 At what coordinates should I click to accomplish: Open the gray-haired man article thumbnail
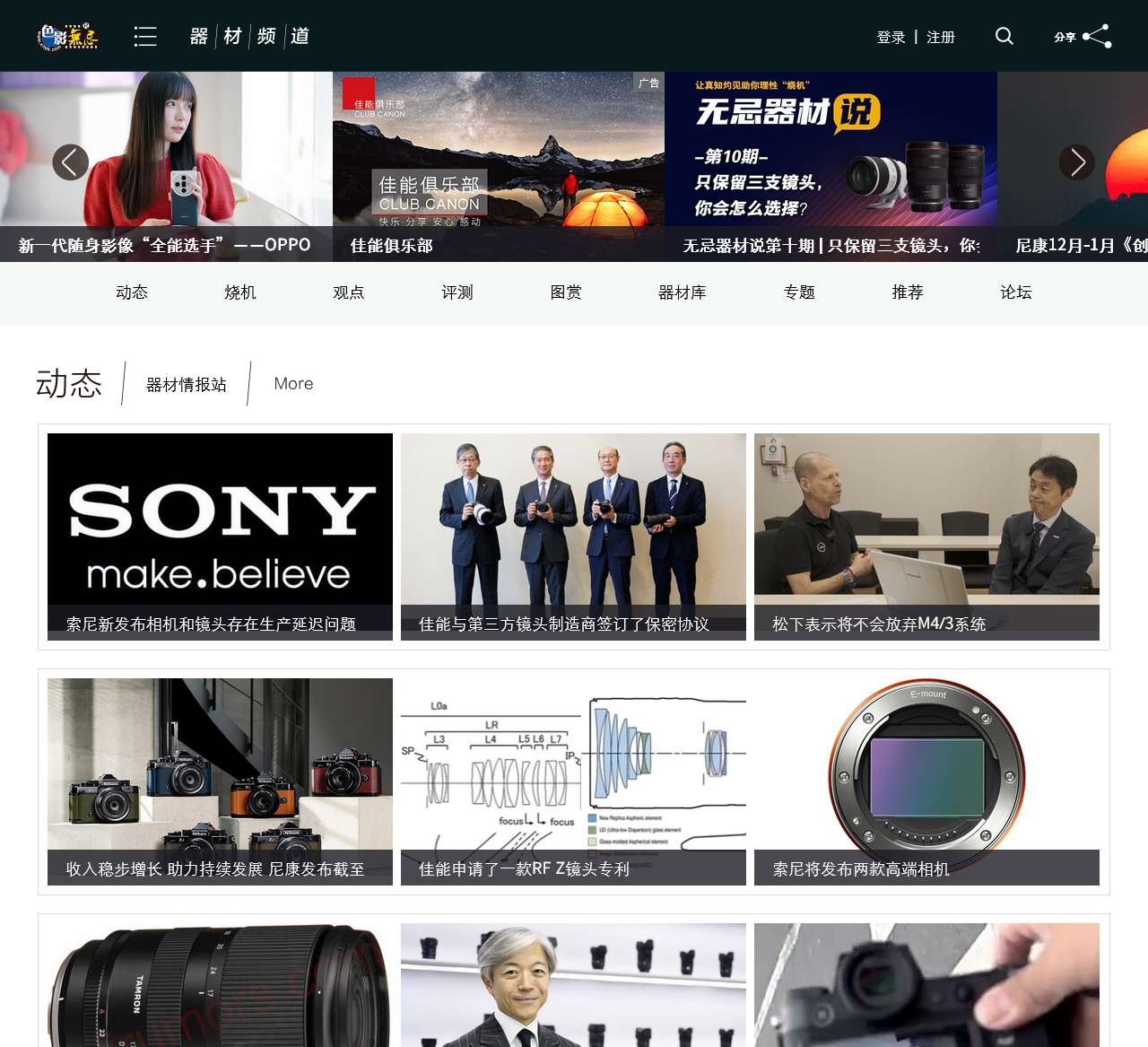coord(573,985)
